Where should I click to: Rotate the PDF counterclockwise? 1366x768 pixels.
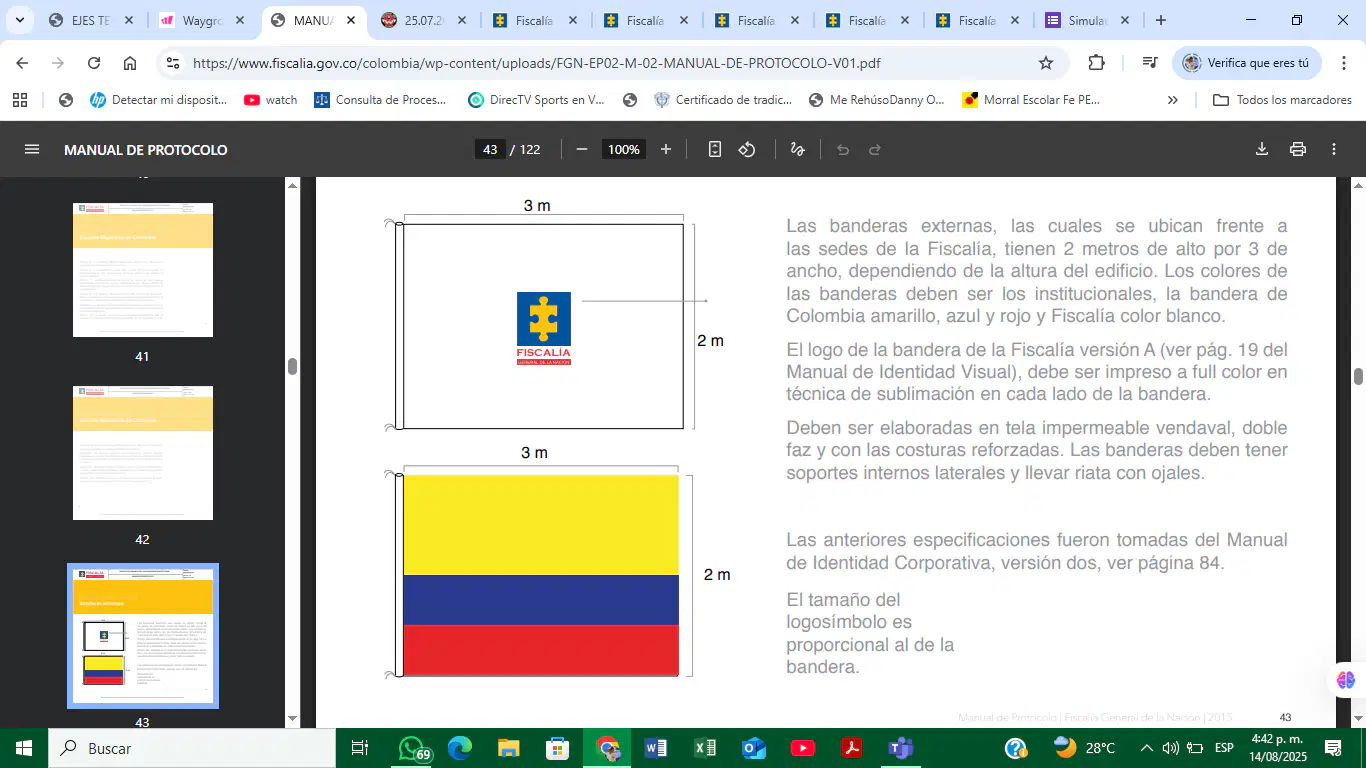[747, 150]
